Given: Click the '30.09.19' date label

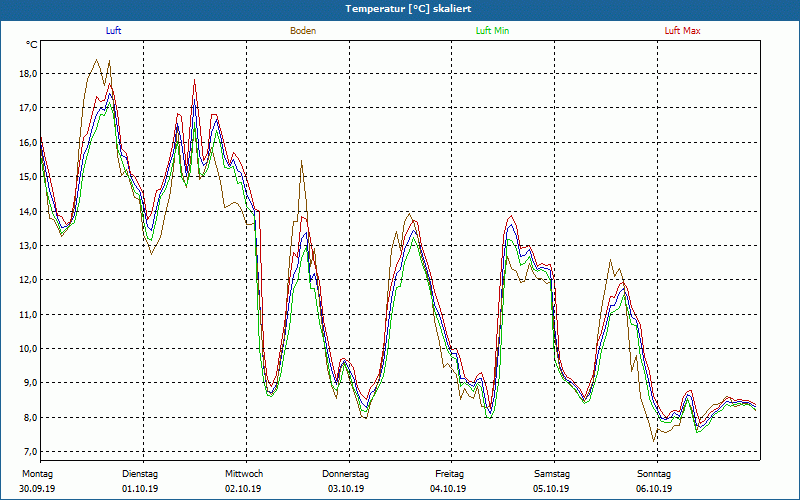Looking at the screenshot, I should 37,488.
